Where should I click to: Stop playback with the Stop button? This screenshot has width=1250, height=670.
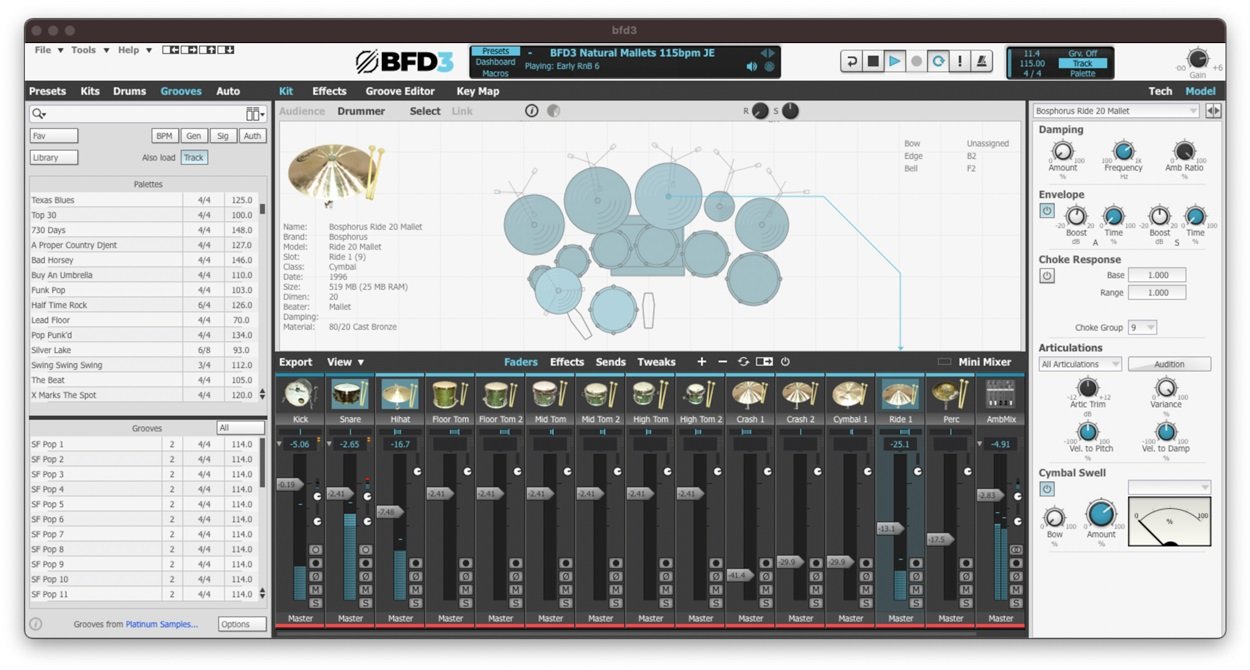[873, 61]
